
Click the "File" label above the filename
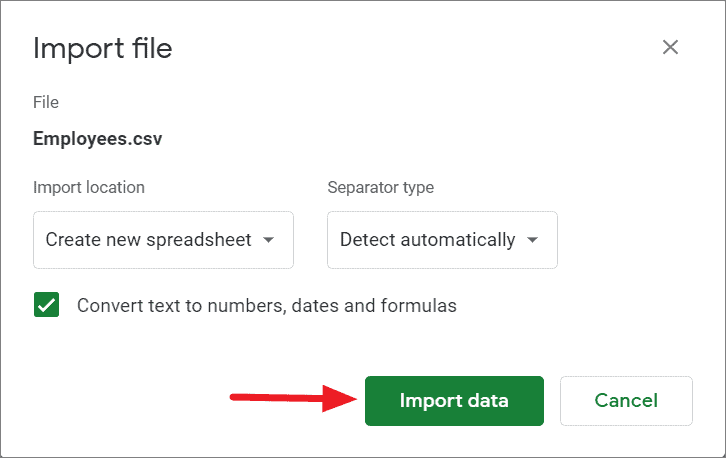pyautogui.click(x=46, y=103)
